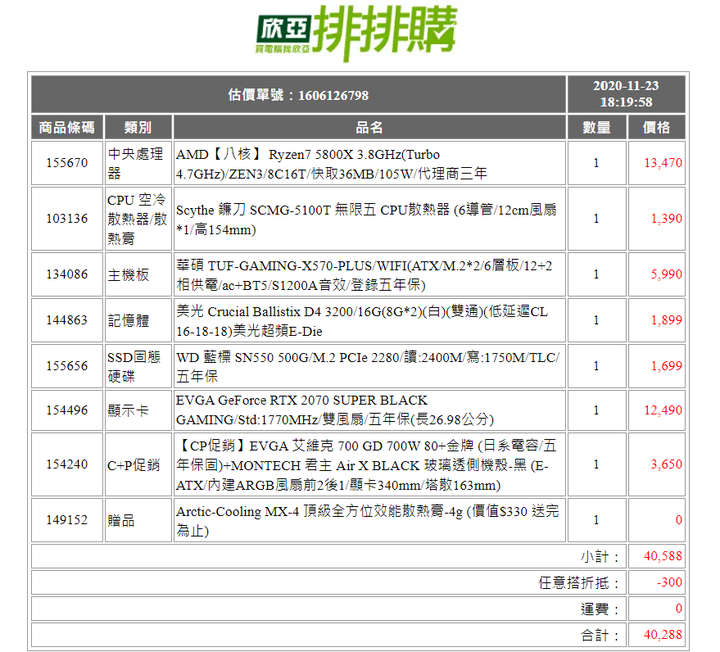The width and height of the screenshot is (720, 652).
Task: Click WD 藍標 SN550 500G product name
Action: click(368, 366)
